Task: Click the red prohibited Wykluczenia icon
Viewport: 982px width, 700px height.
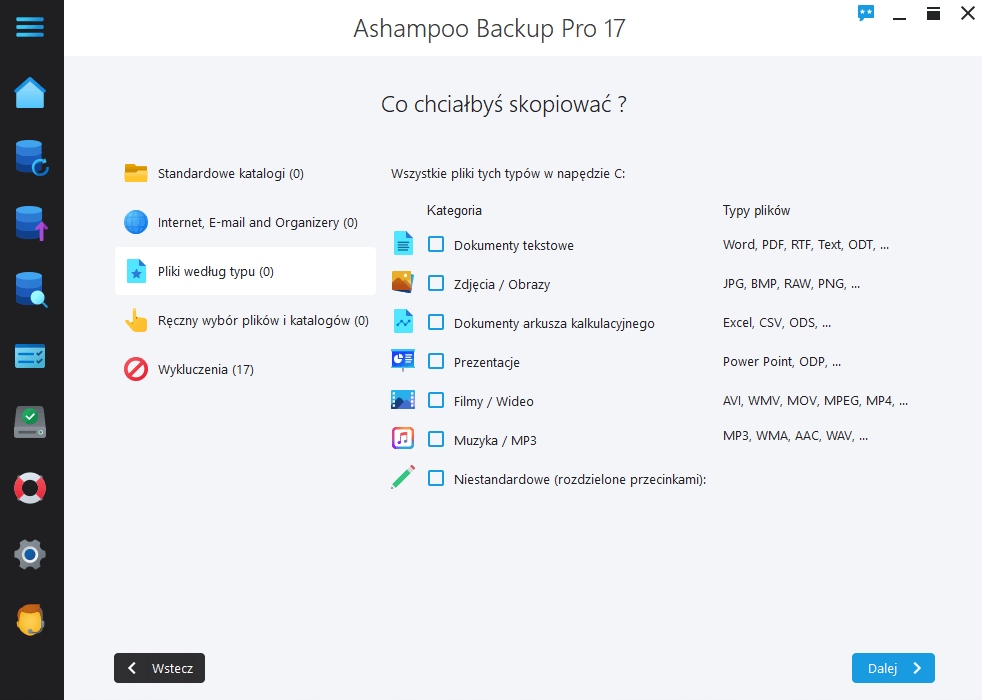Action: [136, 369]
